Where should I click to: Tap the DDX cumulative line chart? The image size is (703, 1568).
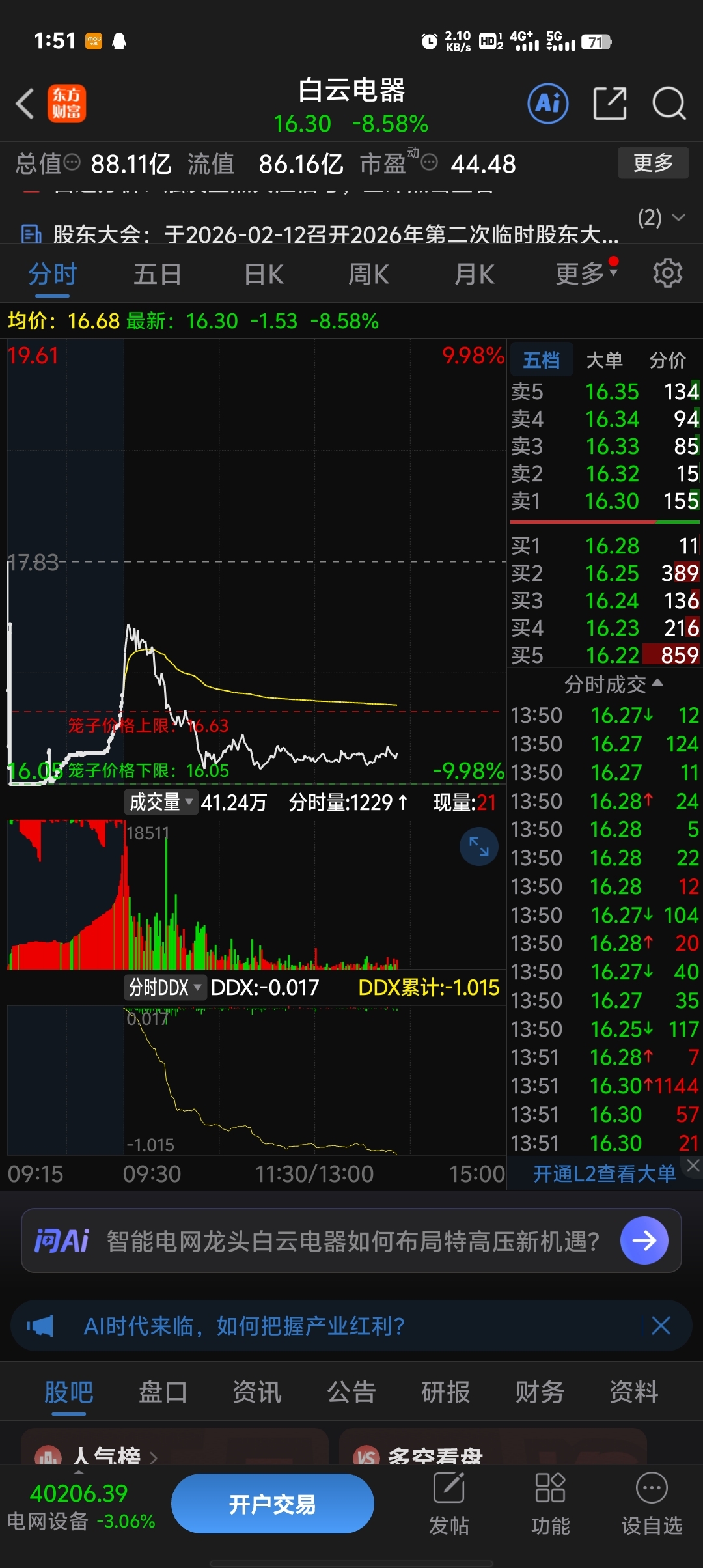pyautogui.click(x=256, y=1080)
